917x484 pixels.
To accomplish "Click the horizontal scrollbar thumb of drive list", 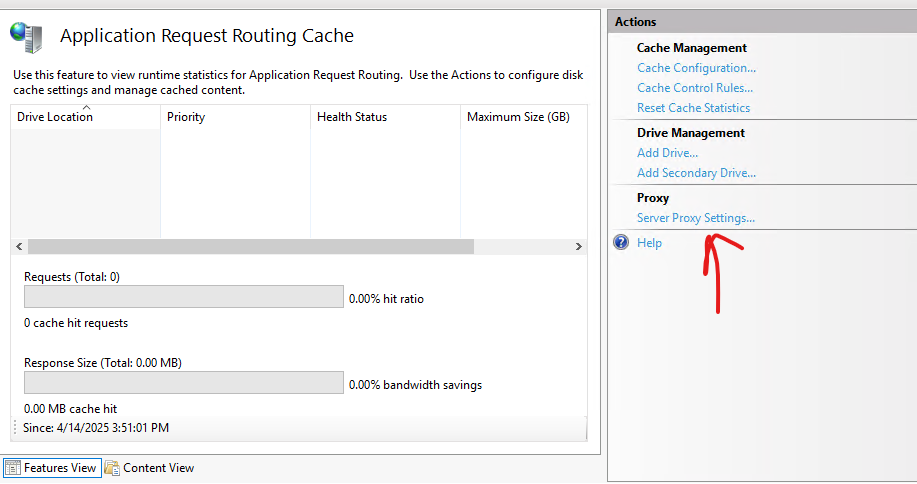I will [x=250, y=246].
